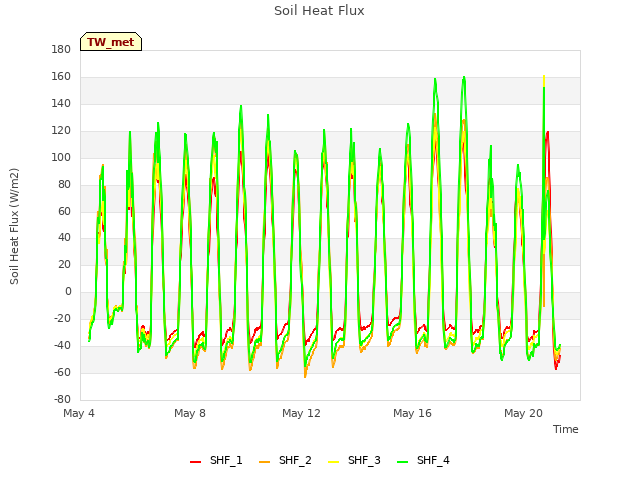Click the Soil Heat Flux chart title
640x480 pixels.
[x=319, y=11]
